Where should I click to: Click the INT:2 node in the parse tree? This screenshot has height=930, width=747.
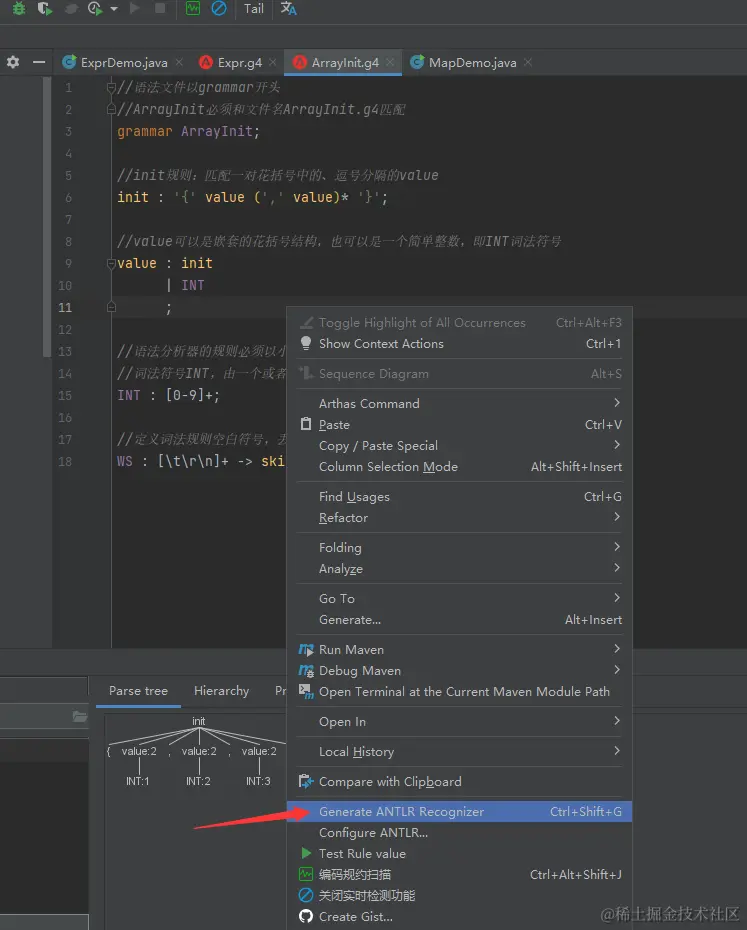click(x=198, y=781)
